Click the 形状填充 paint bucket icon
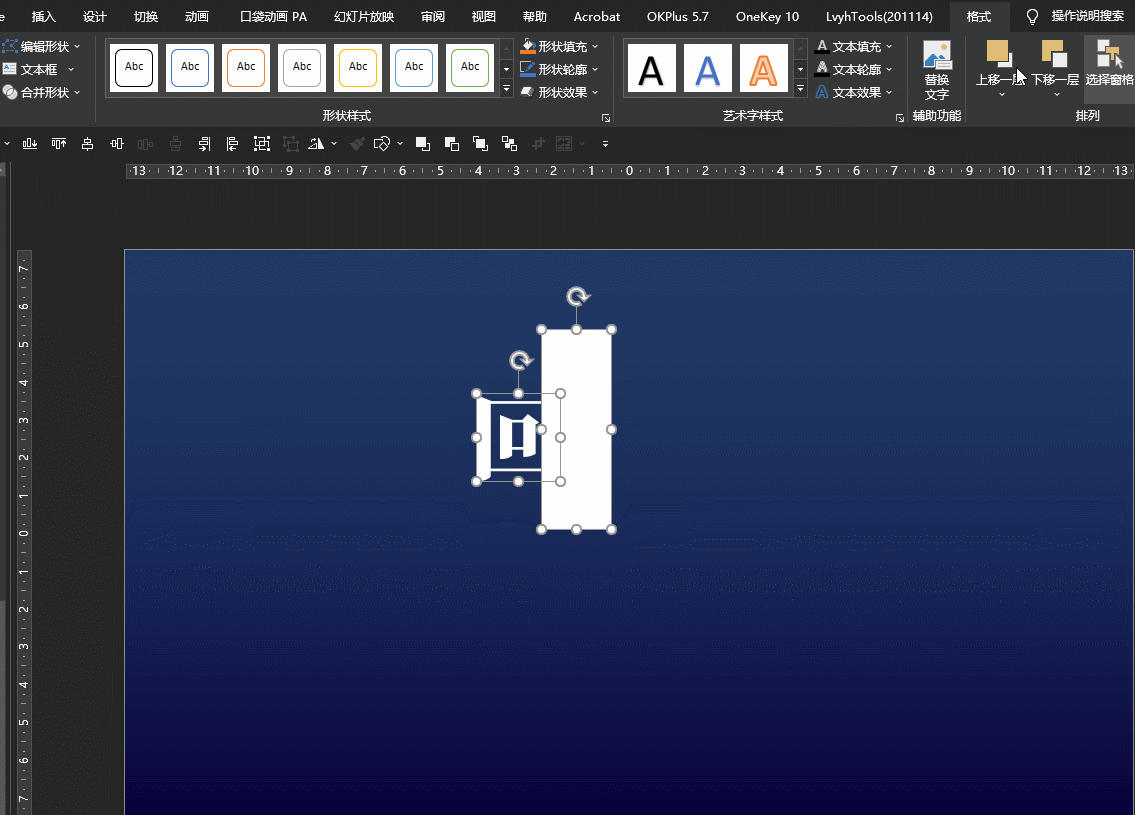Screen dimensions: 1135x815 click(528, 46)
